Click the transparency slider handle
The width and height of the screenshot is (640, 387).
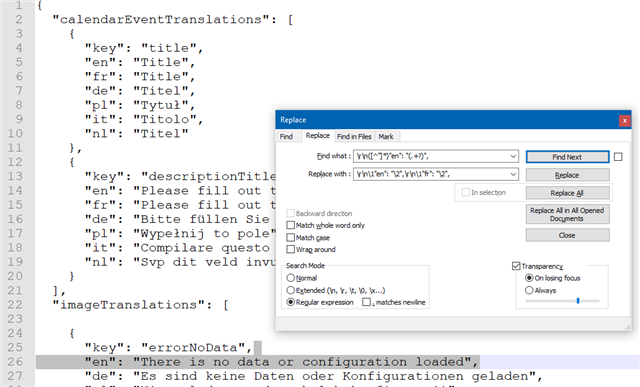coord(578,301)
